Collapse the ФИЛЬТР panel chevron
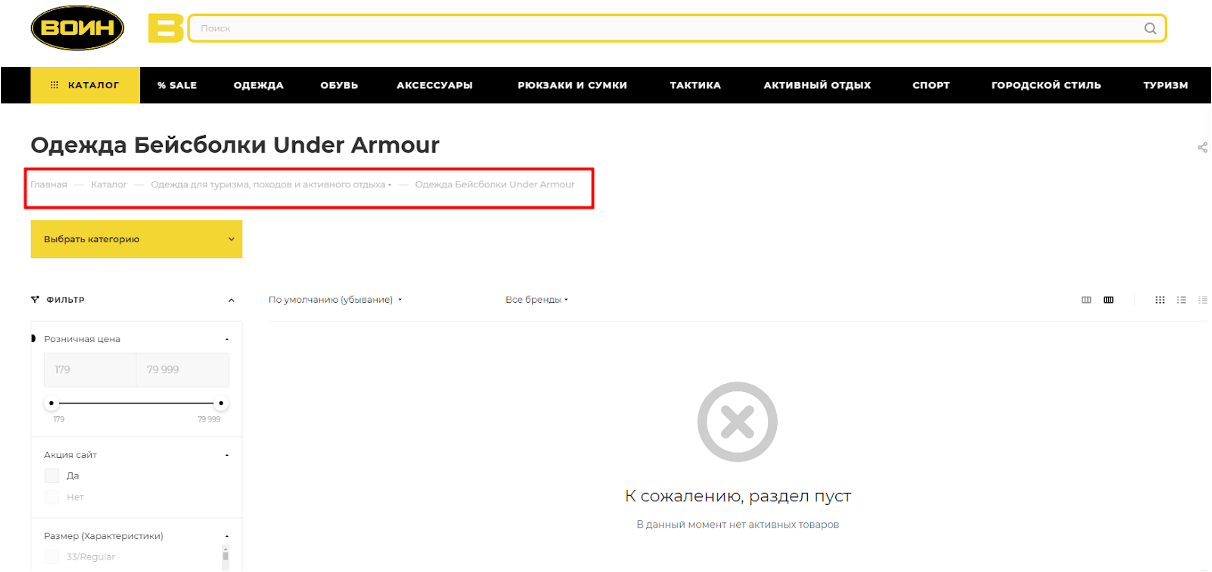 (x=231, y=300)
